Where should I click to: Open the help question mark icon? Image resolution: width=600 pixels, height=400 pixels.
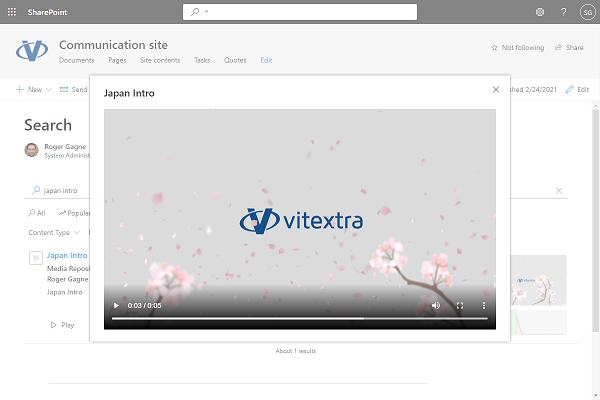(563, 12)
